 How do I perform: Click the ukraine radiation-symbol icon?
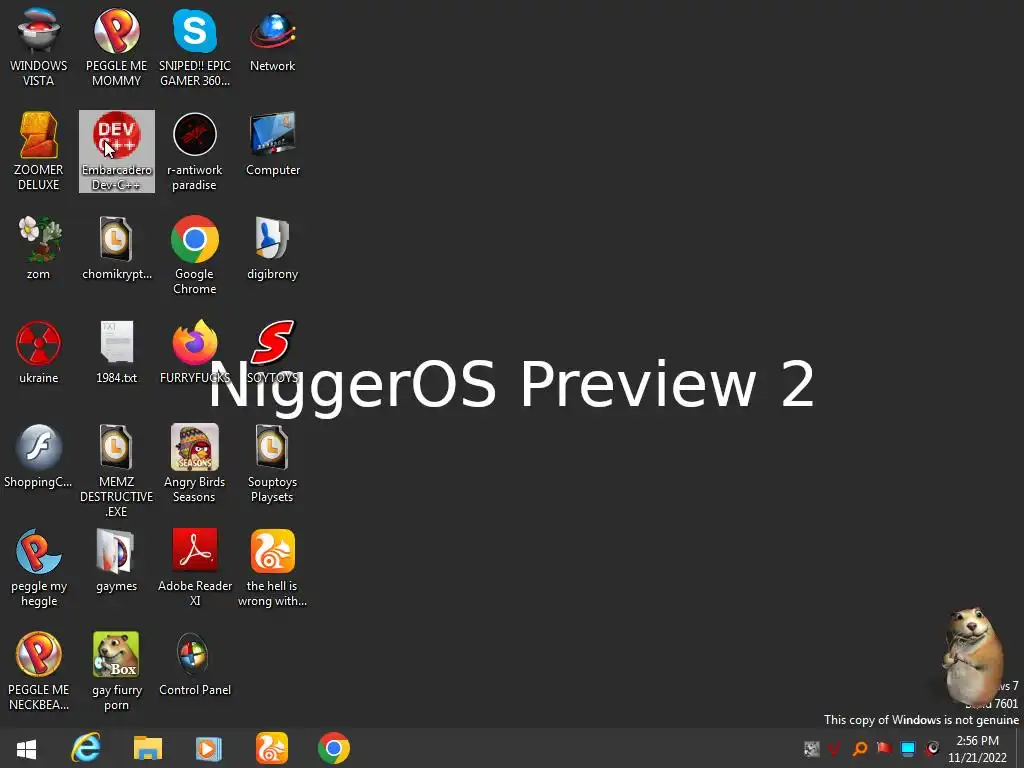(x=39, y=352)
